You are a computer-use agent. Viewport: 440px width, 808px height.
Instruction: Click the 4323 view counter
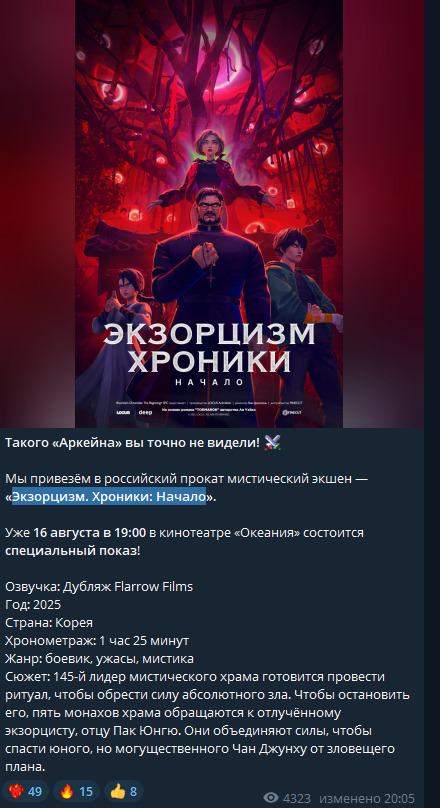coord(297,798)
